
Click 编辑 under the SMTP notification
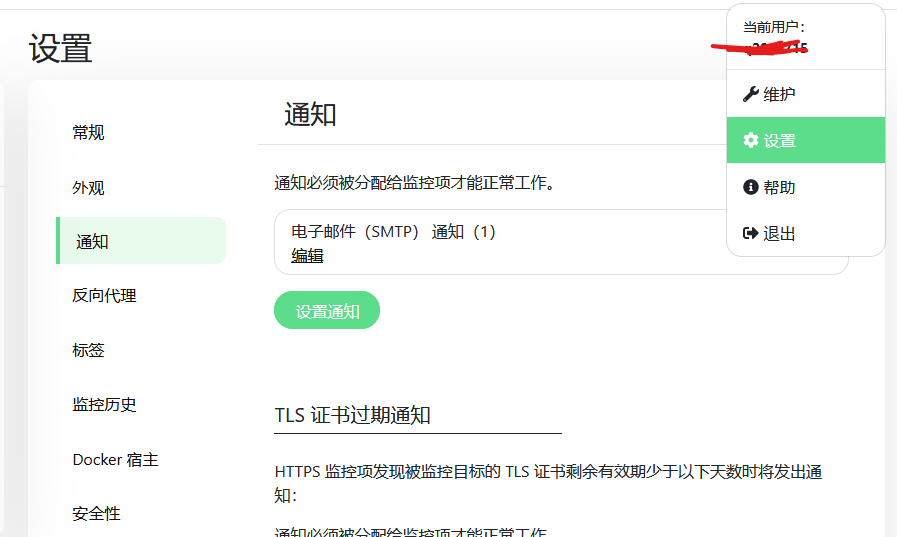click(x=307, y=256)
